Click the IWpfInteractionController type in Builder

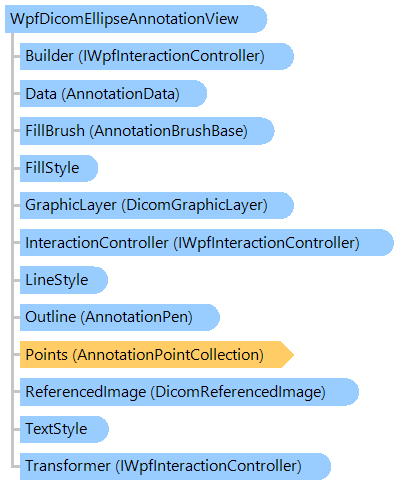coord(172,56)
